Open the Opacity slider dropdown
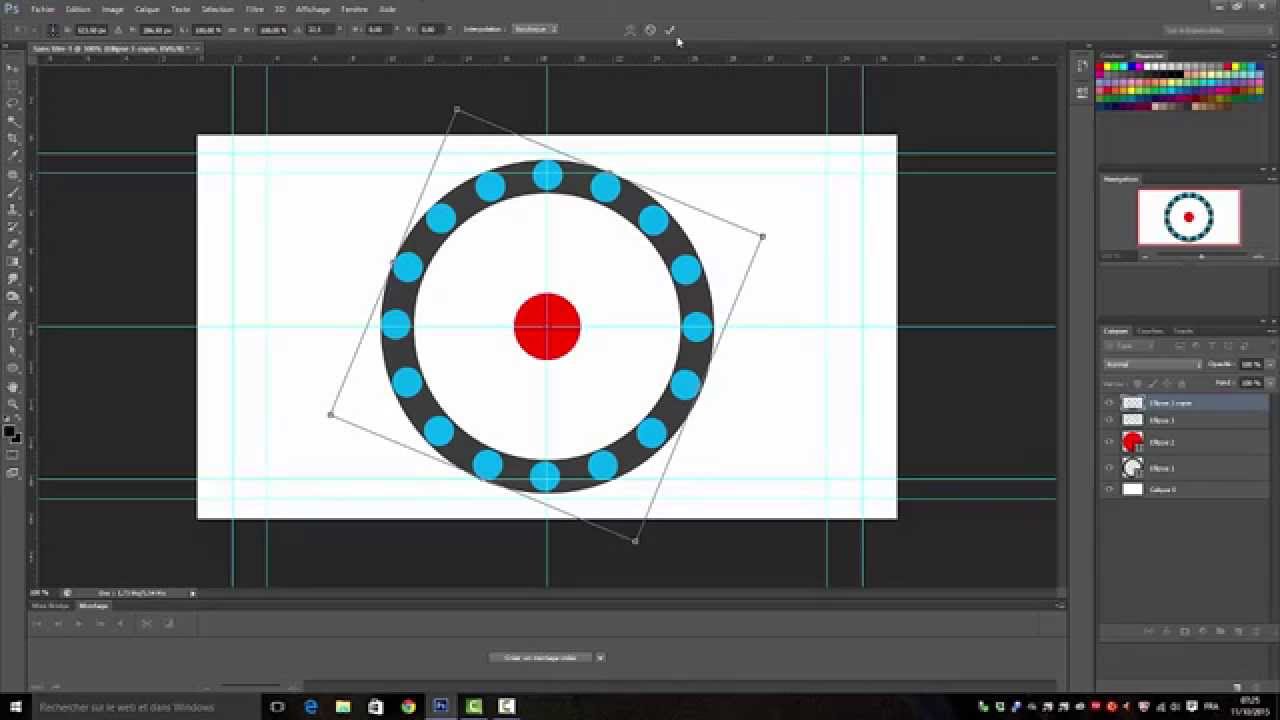 click(x=1270, y=364)
